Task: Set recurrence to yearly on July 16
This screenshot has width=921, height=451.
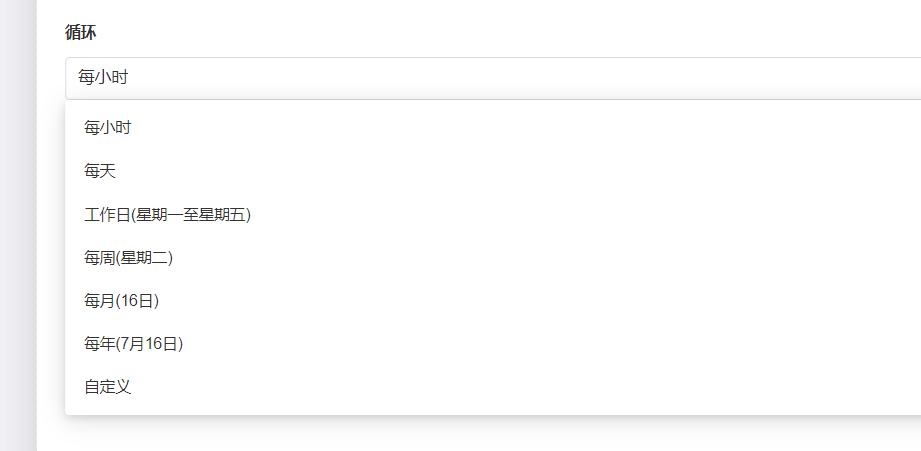Action: click(x=134, y=344)
